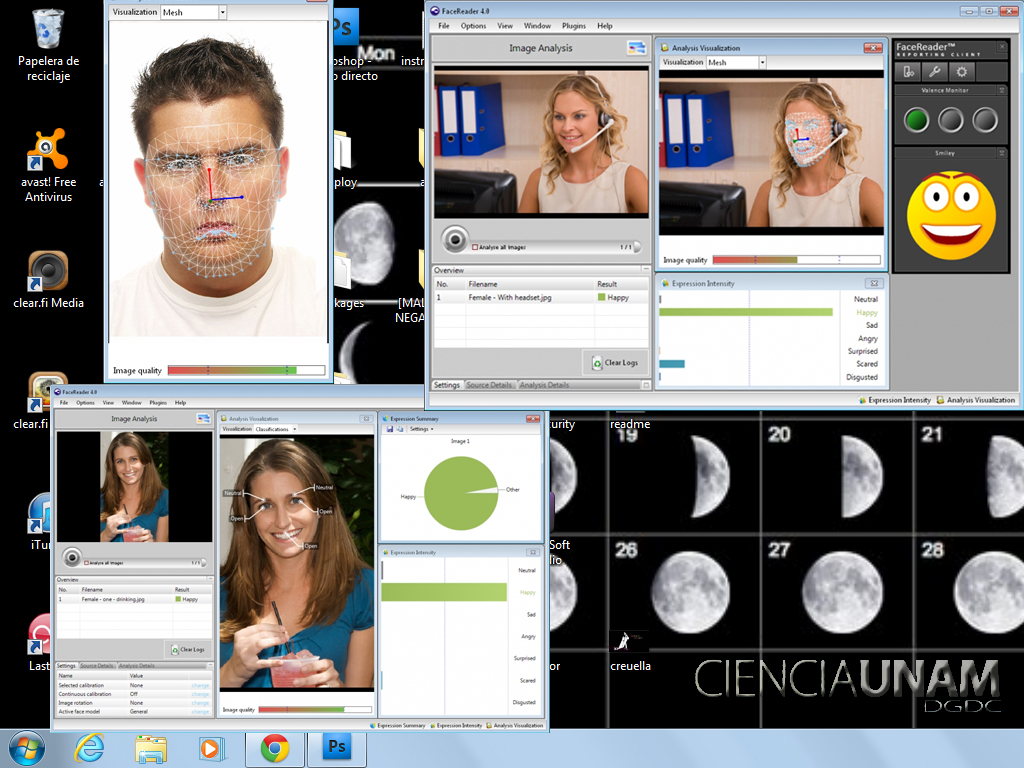Open the Settings dropdown in Expression Summary
The height and width of the screenshot is (768, 1024).
(423, 429)
